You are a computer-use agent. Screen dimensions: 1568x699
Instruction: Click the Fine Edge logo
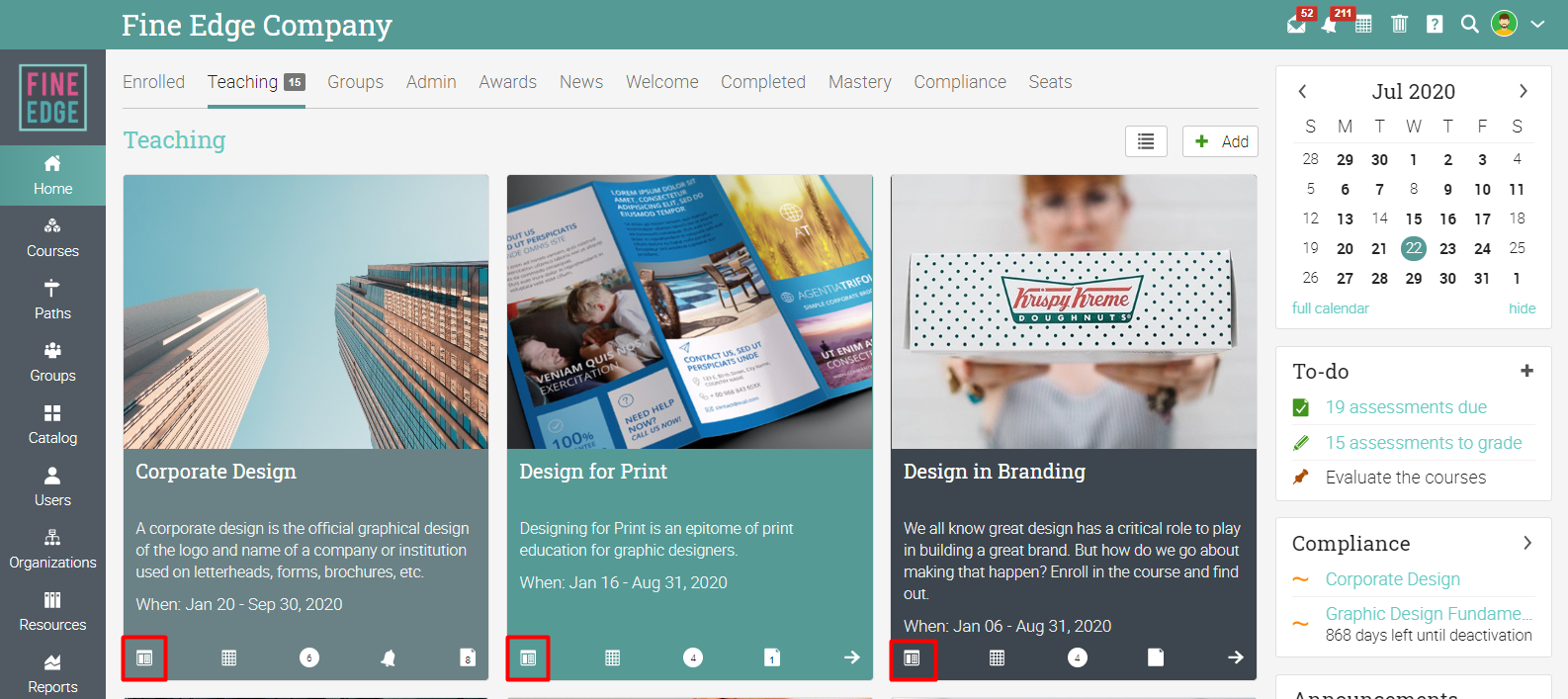[52, 97]
